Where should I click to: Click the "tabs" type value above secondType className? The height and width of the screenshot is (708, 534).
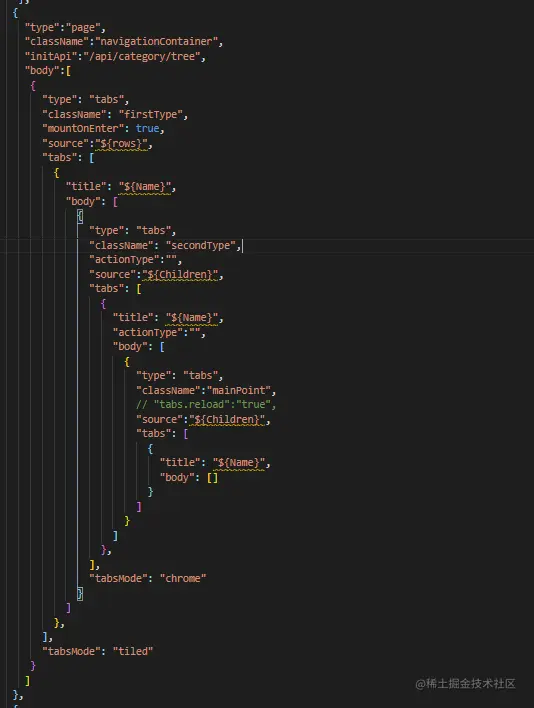point(153,230)
